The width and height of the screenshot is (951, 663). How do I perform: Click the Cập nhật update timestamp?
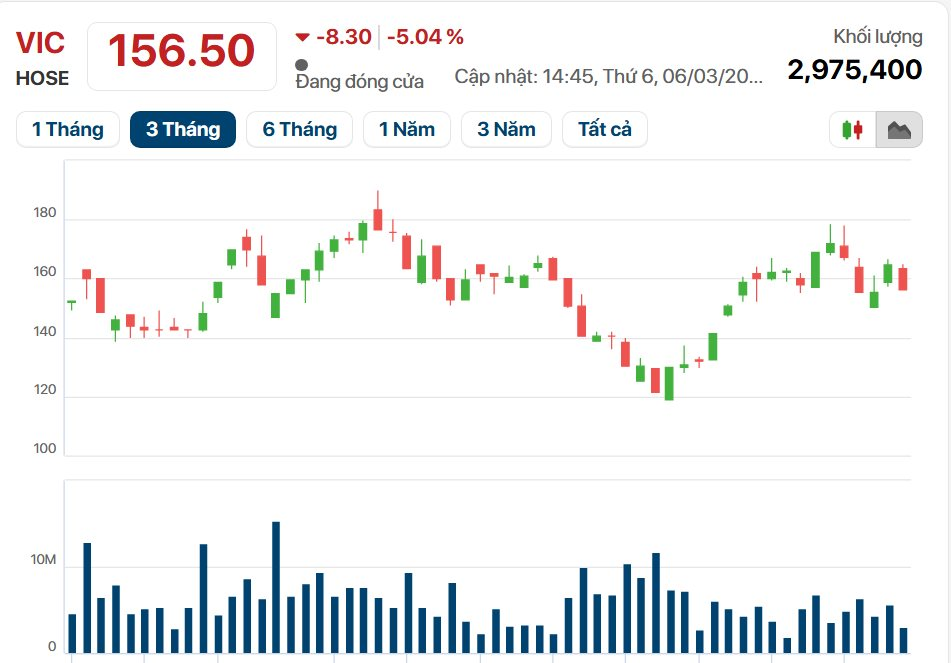[608, 76]
